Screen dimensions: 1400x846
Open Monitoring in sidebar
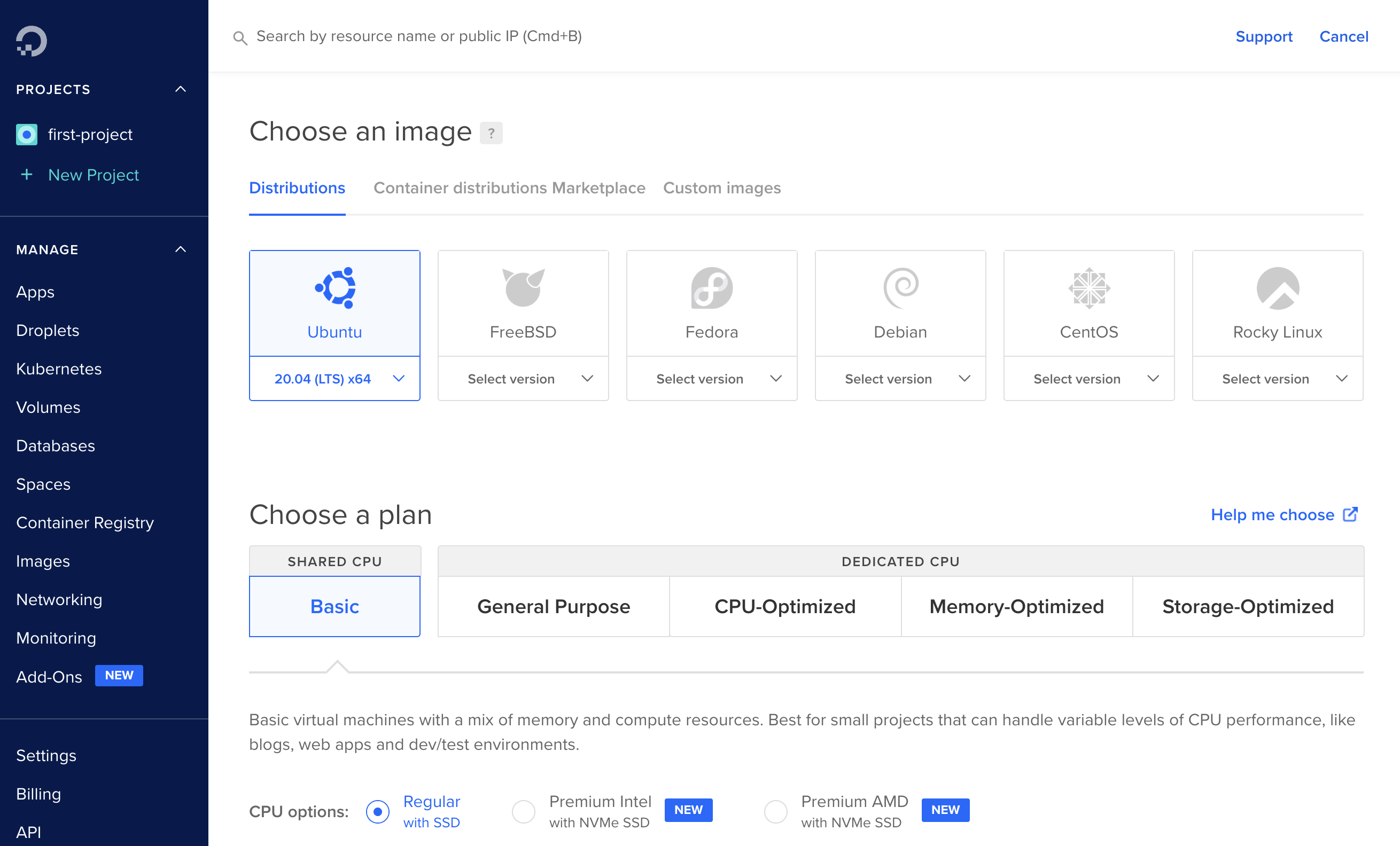[x=56, y=638]
